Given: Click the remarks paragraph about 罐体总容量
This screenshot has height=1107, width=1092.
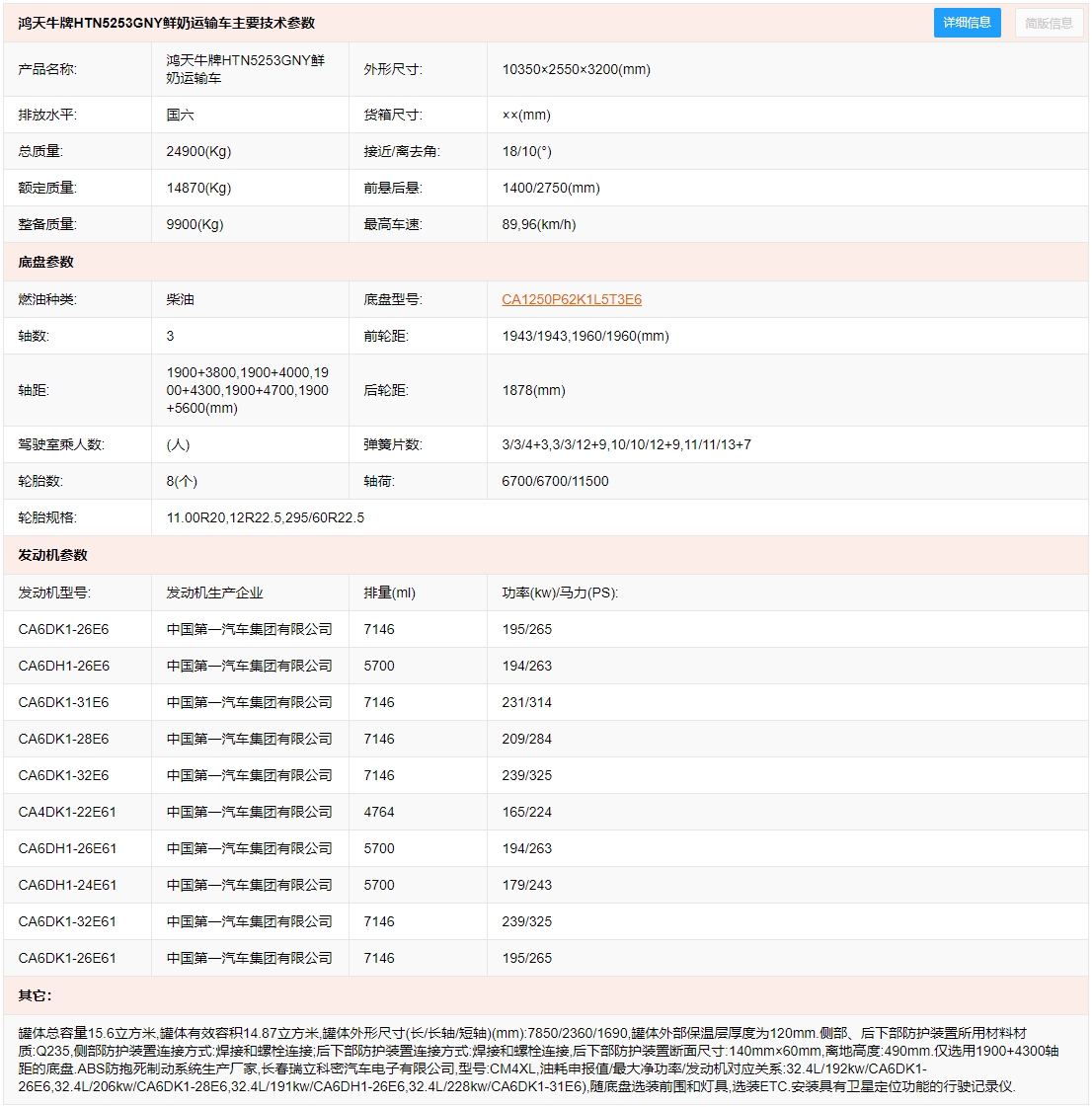Looking at the screenshot, I should [538, 1060].
